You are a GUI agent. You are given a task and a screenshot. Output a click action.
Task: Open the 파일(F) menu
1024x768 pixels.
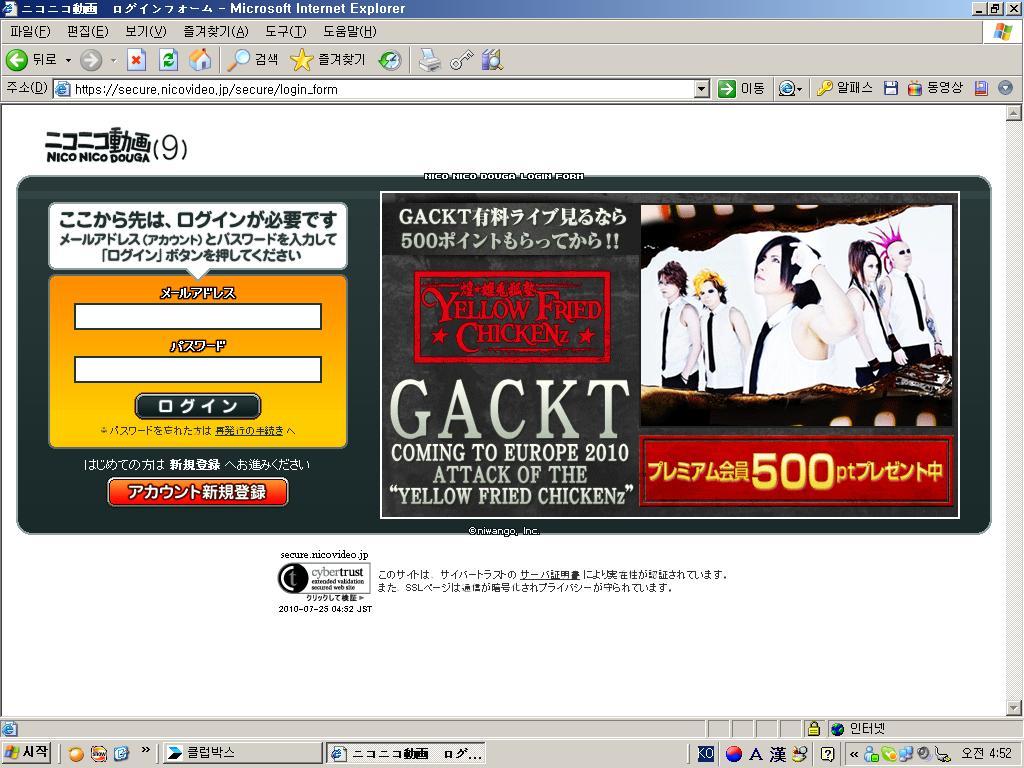(x=30, y=31)
